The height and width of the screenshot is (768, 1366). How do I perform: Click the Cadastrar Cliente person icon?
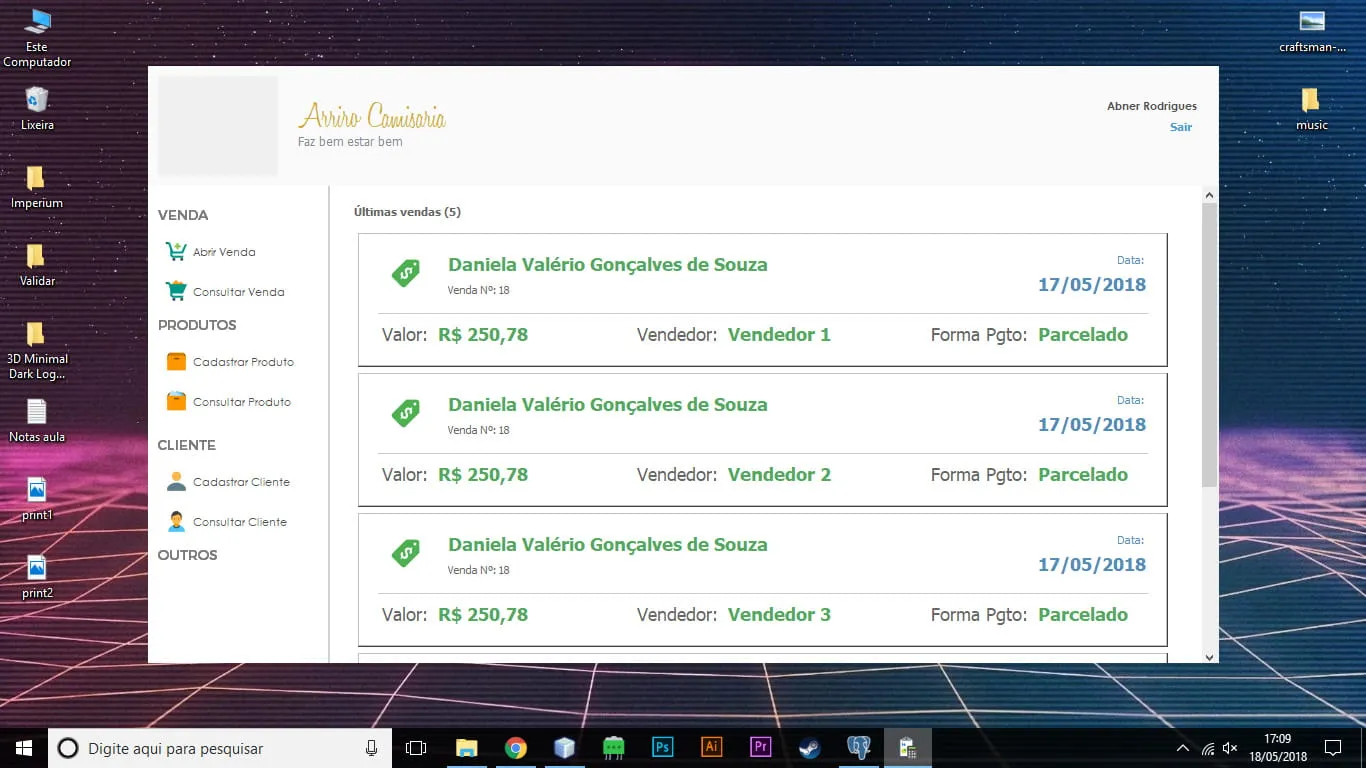(176, 481)
